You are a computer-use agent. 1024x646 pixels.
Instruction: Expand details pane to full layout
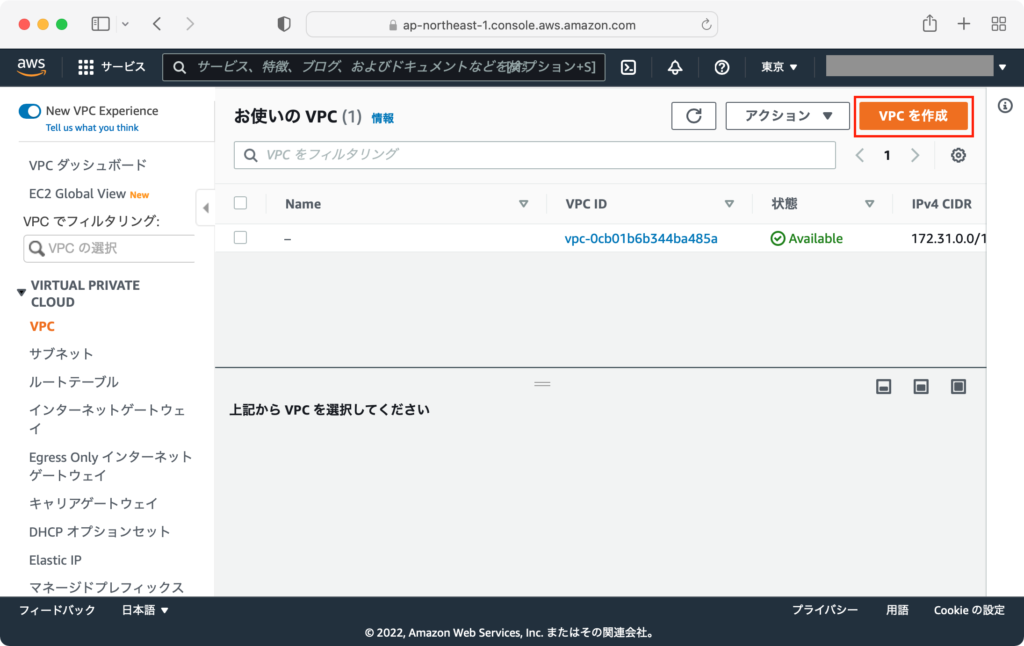958,387
